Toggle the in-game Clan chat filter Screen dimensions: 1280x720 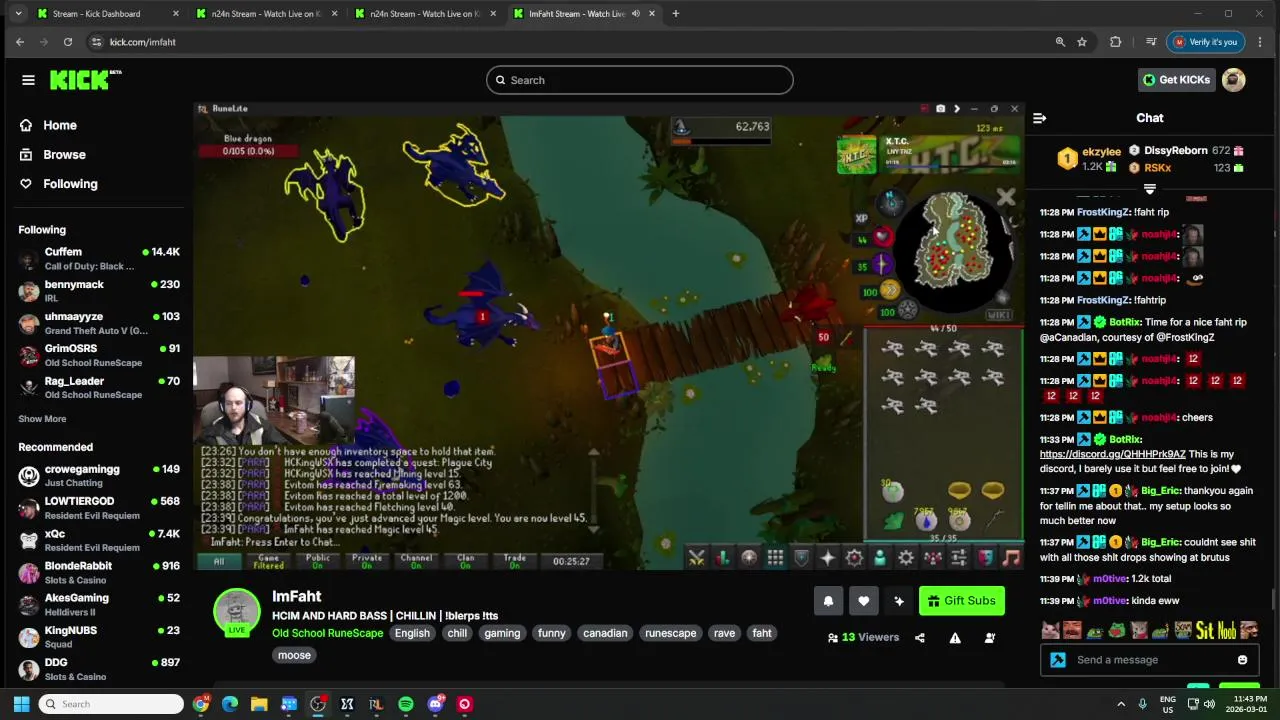[465, 561]
